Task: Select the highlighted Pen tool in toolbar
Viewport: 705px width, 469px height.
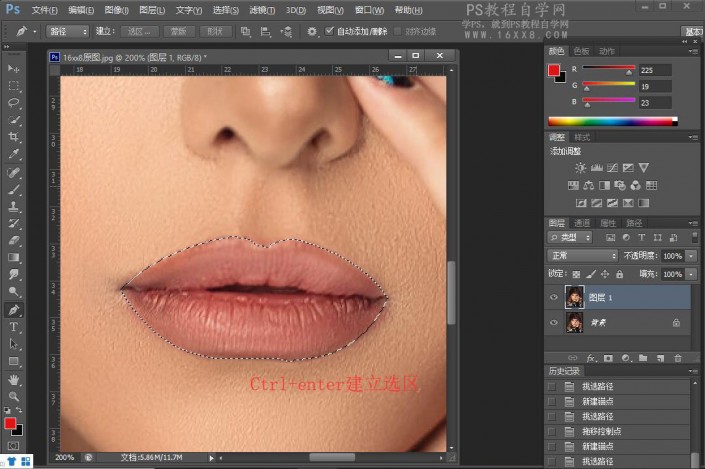Action: coord(13,310)
